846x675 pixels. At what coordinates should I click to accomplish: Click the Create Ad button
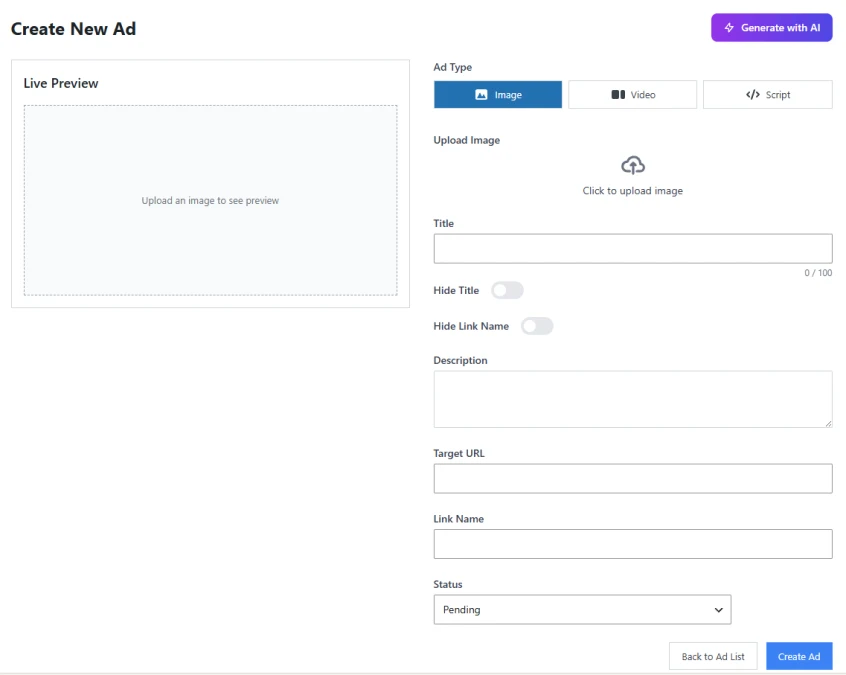click(799, 656)
